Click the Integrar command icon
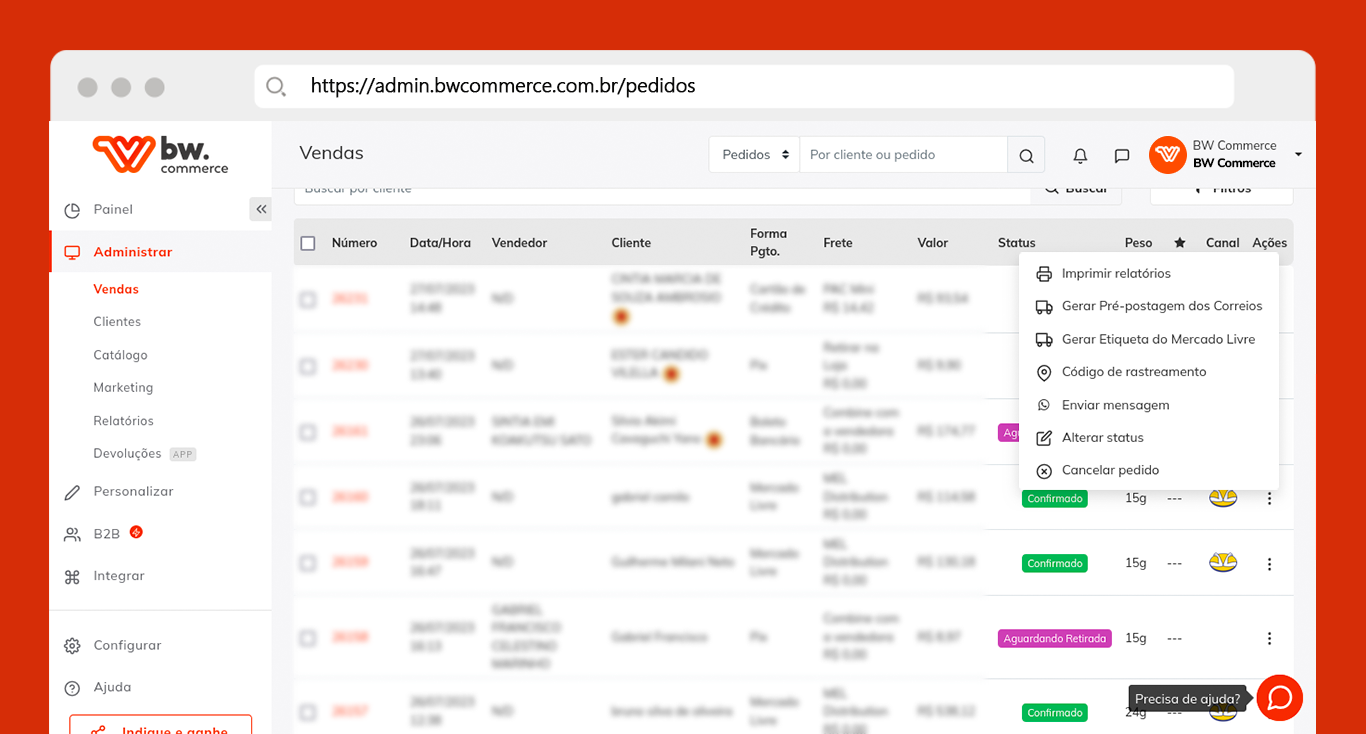Image resolution: width=1366 pixels, height=734 pixels. click(72, 577)
